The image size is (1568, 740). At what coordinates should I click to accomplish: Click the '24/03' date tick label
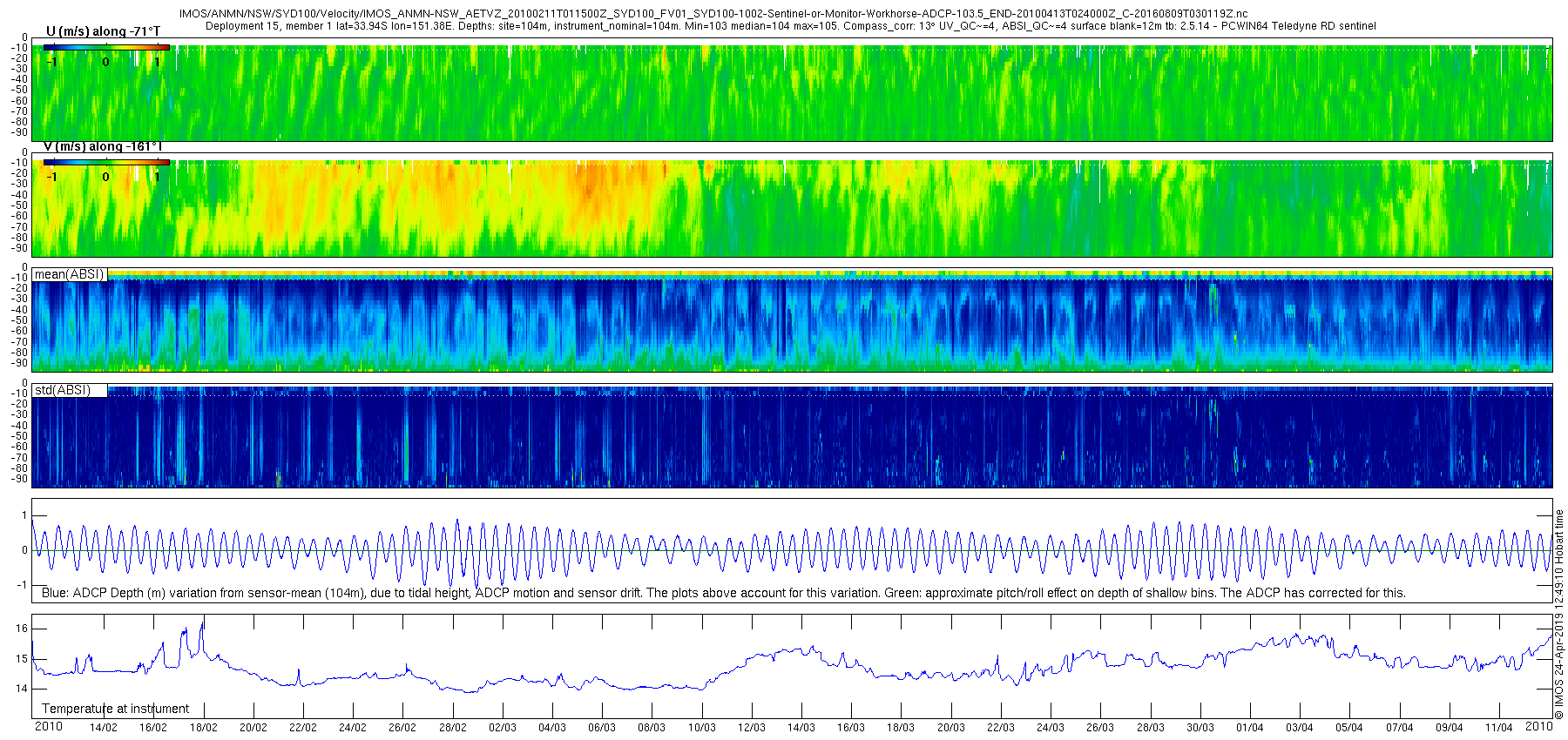click(1051, 727)
